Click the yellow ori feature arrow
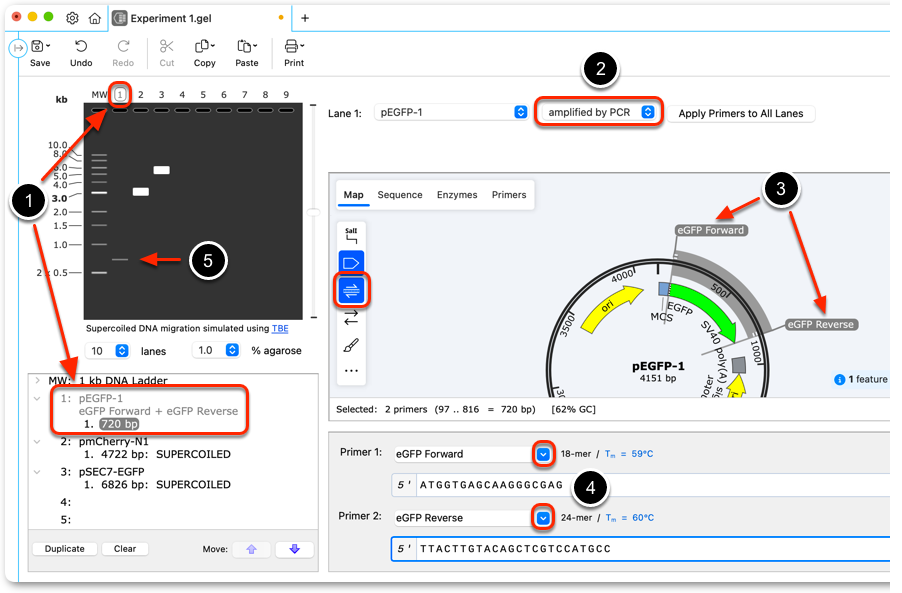The image size is (902, 593). click(x=611, y=307)
